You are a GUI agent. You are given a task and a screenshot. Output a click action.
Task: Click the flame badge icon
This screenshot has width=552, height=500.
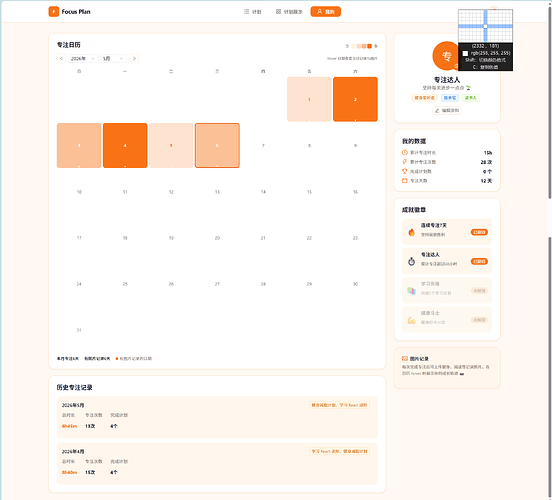tap(411, 232)
